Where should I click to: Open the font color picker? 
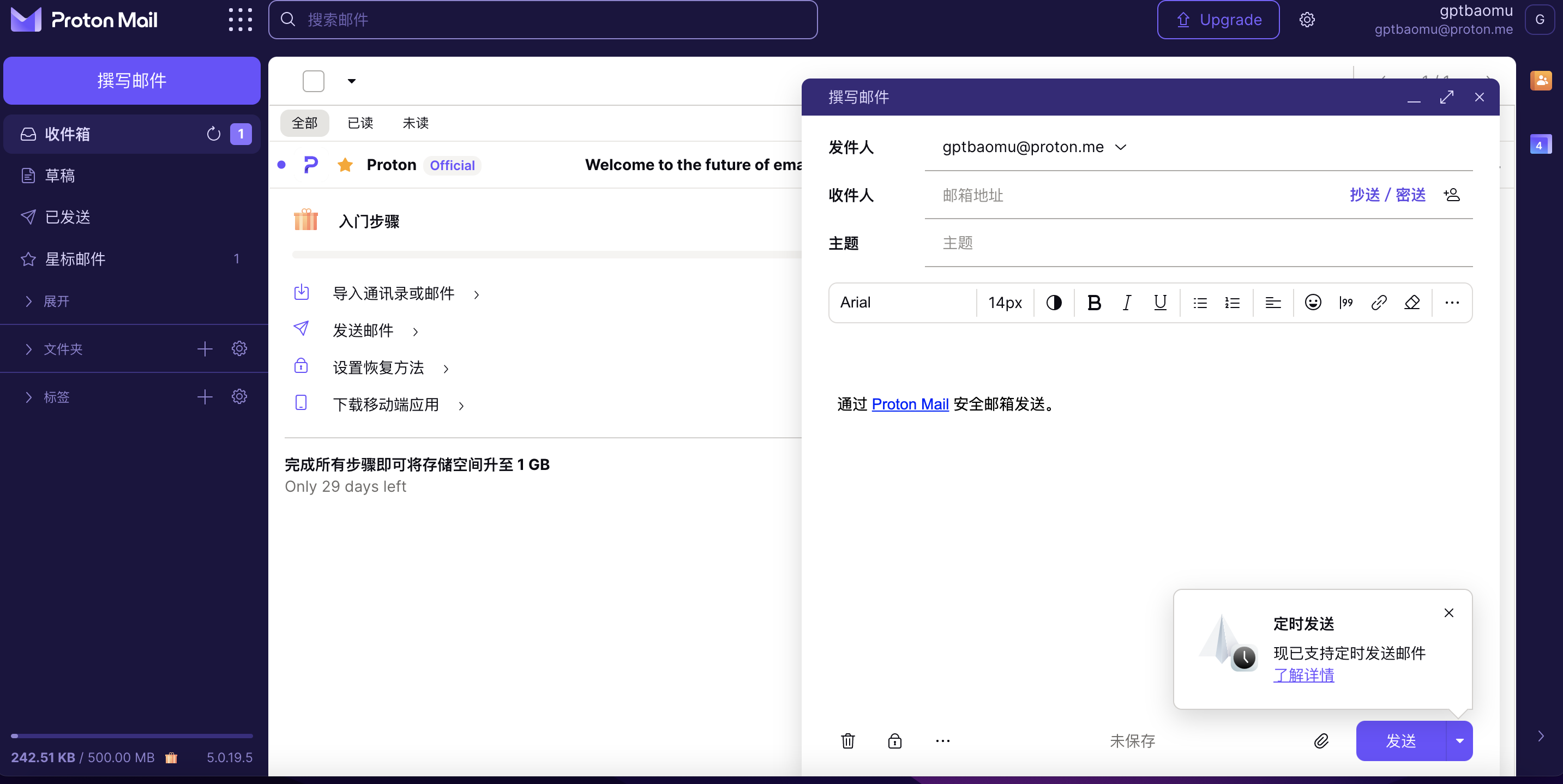coord(1054,303)
